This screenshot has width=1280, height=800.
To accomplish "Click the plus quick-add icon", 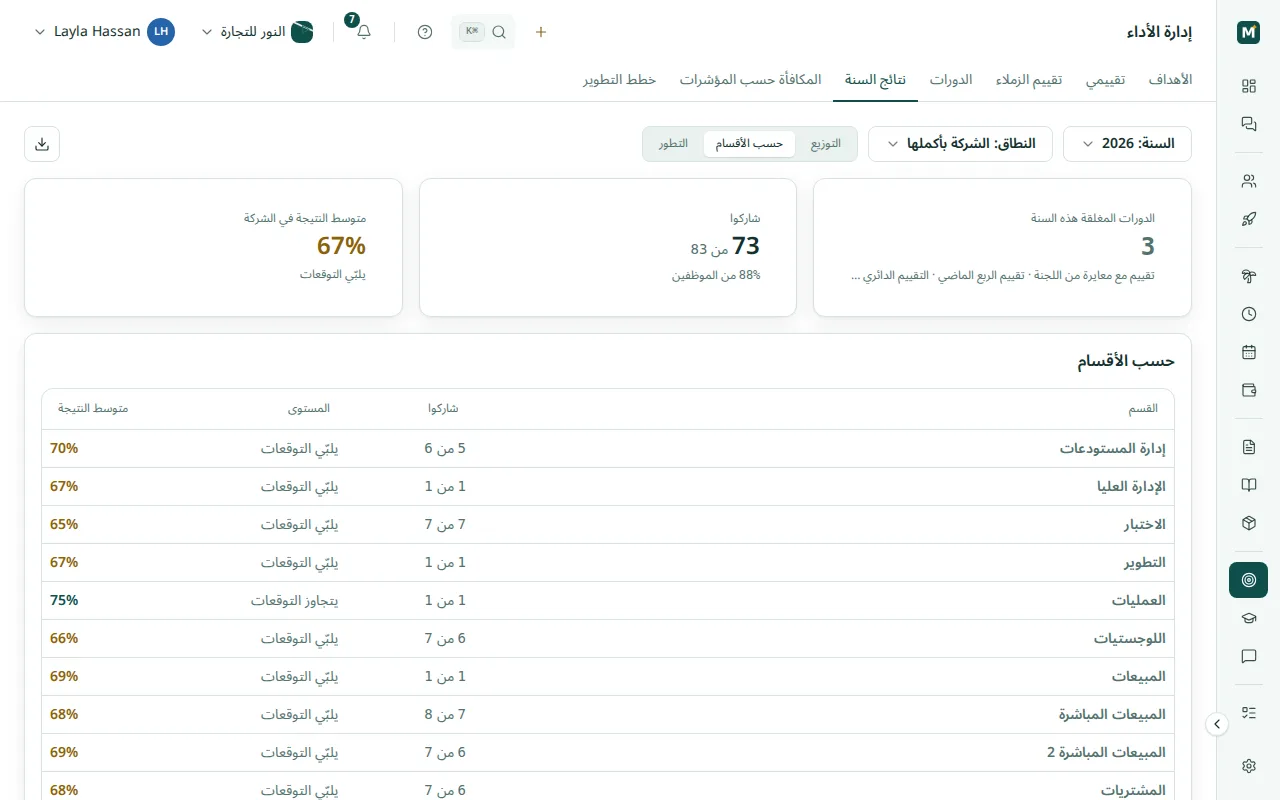I will point(541,32).
